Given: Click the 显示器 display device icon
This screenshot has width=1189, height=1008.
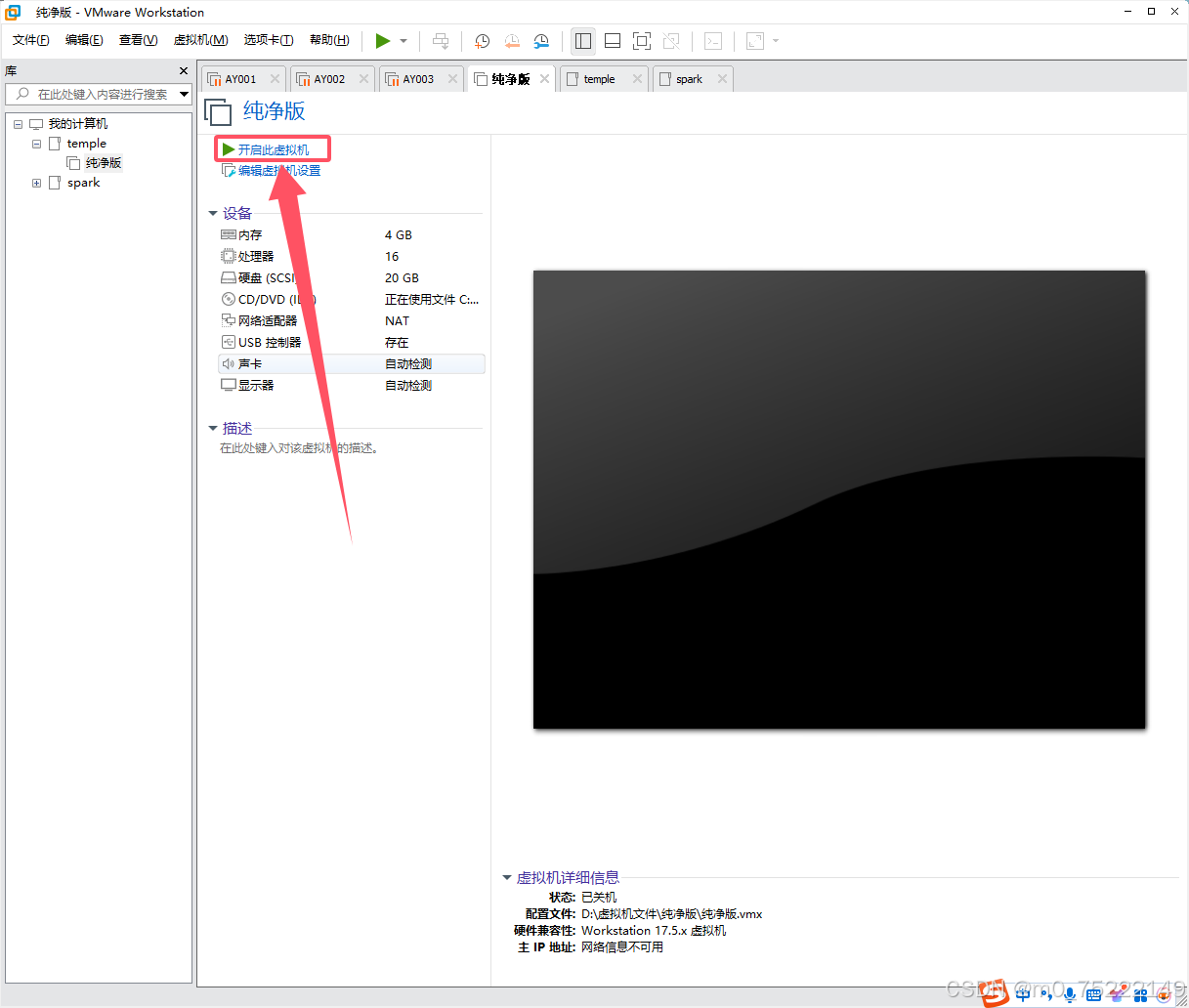Looking at the screenshot, I should [229, 385].
